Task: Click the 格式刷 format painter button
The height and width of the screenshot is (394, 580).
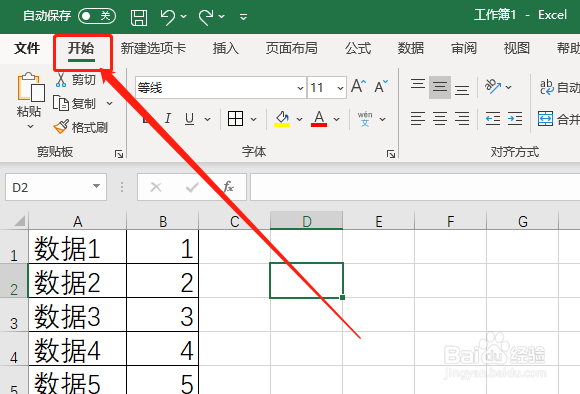Action: [x=81, y=127]
